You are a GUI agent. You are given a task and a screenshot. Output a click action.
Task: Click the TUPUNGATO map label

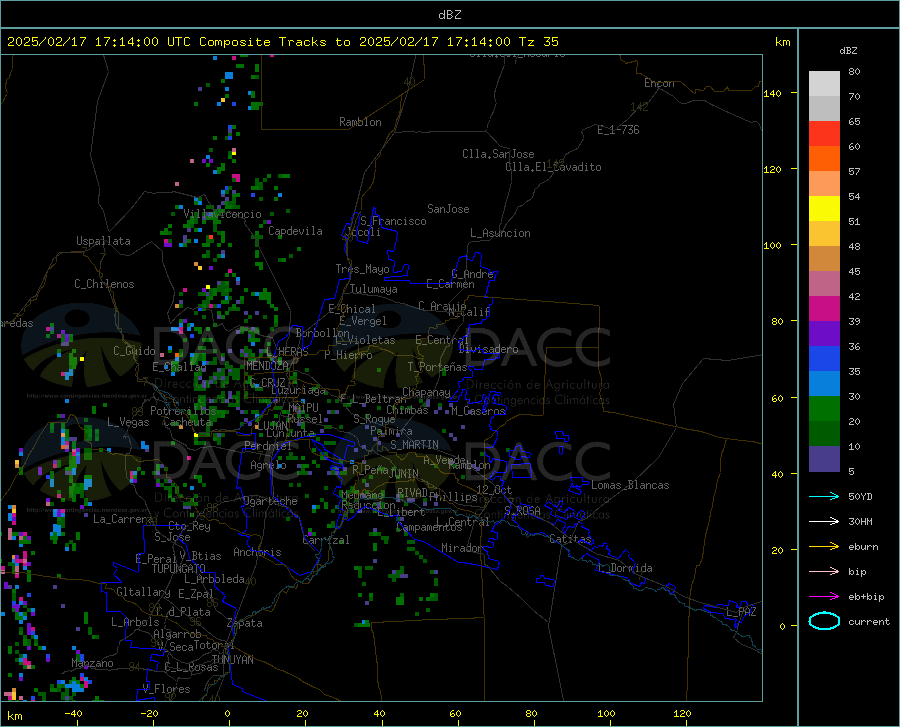[179, 569]
